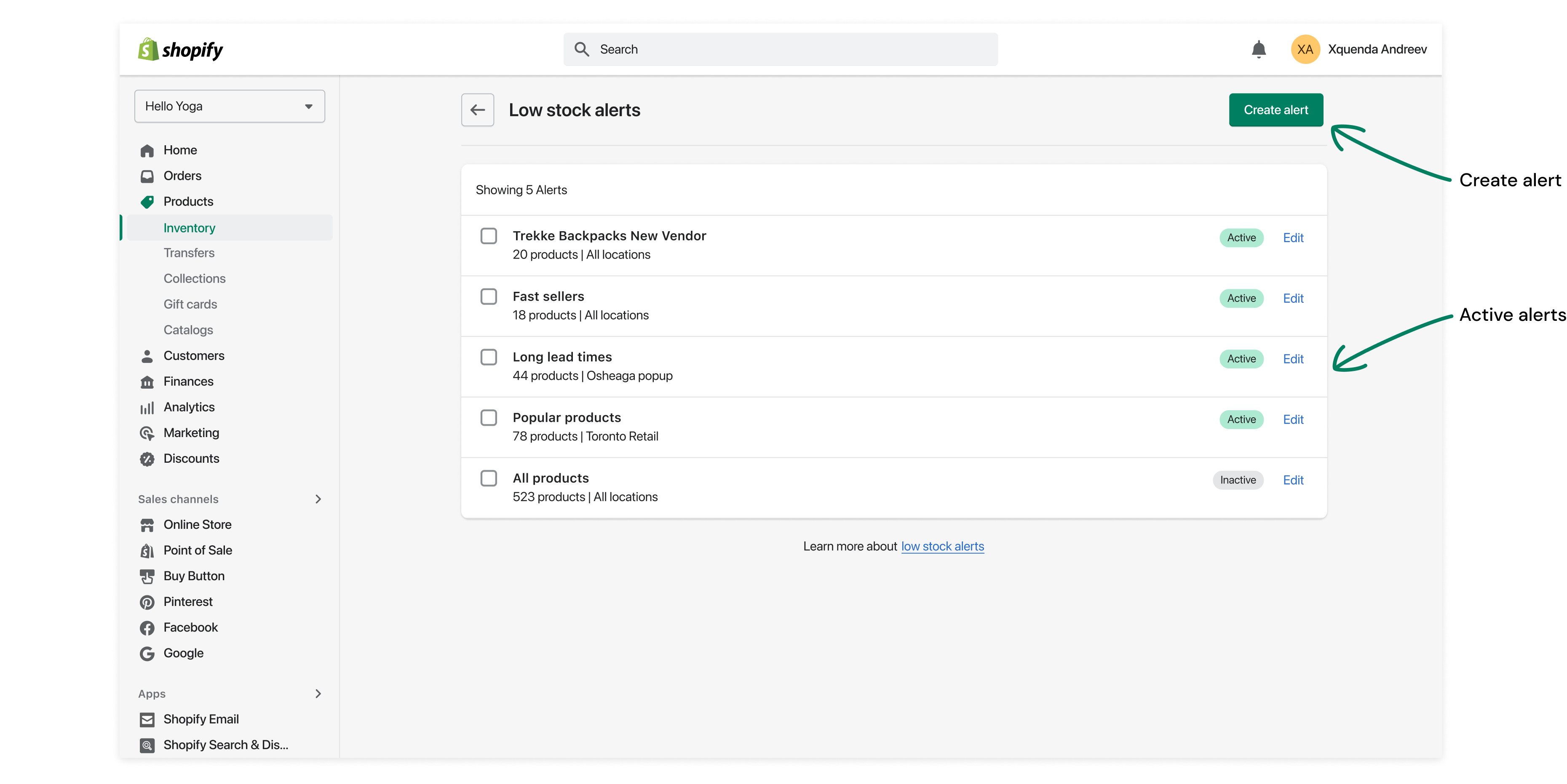Open the Hello Yoga store dropdown
This screenshot has height=784, width=1567.
[229, 107]
